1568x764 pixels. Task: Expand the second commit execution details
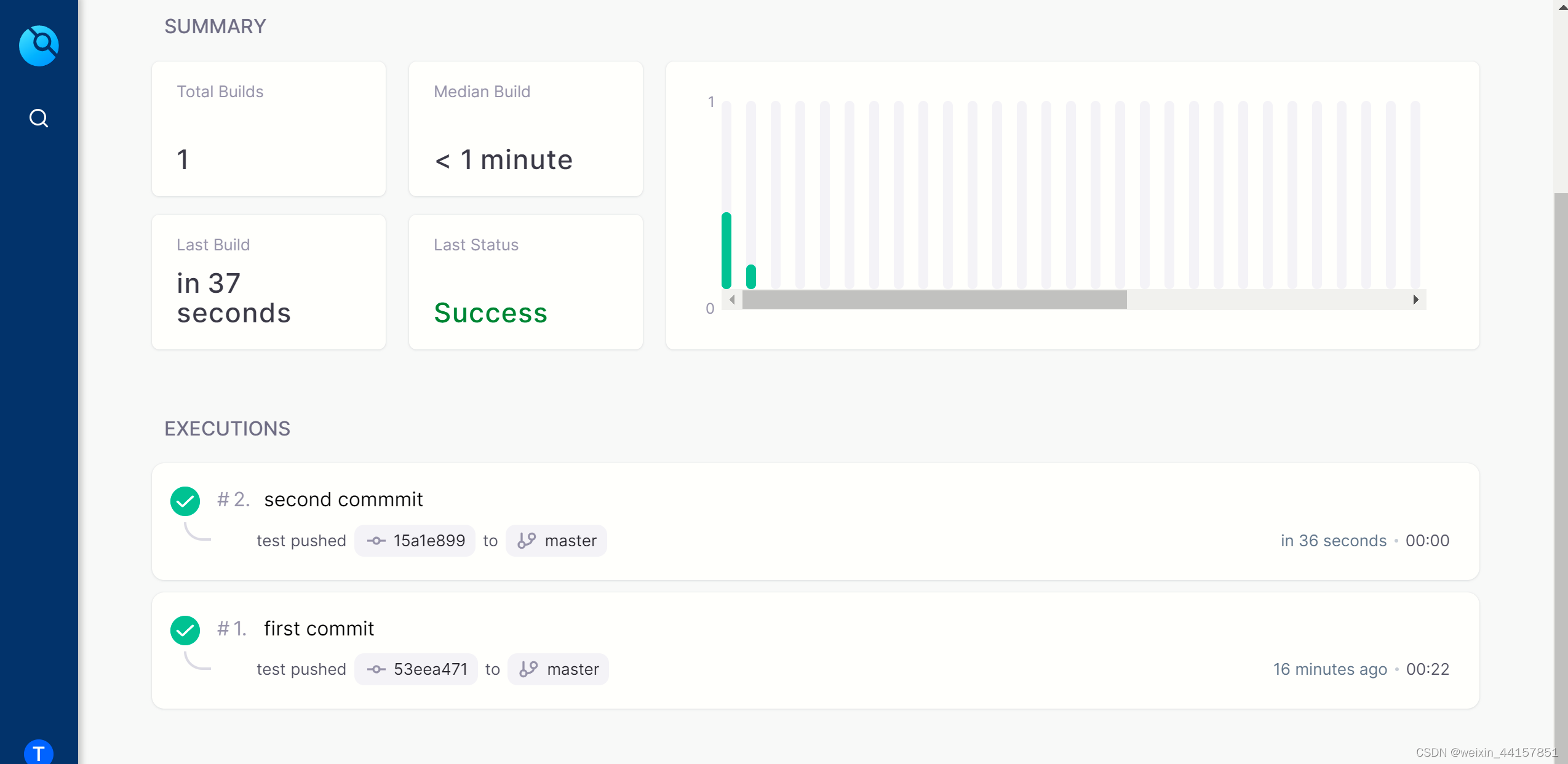point(344,499)
